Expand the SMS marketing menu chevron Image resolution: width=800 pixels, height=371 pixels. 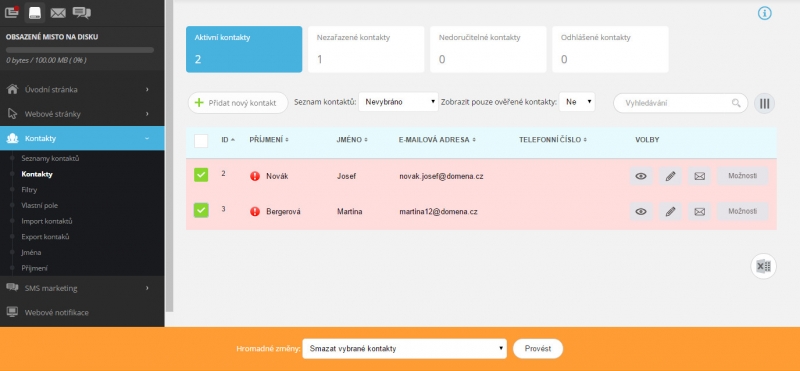pyautogui.click(x=147, y=288)
